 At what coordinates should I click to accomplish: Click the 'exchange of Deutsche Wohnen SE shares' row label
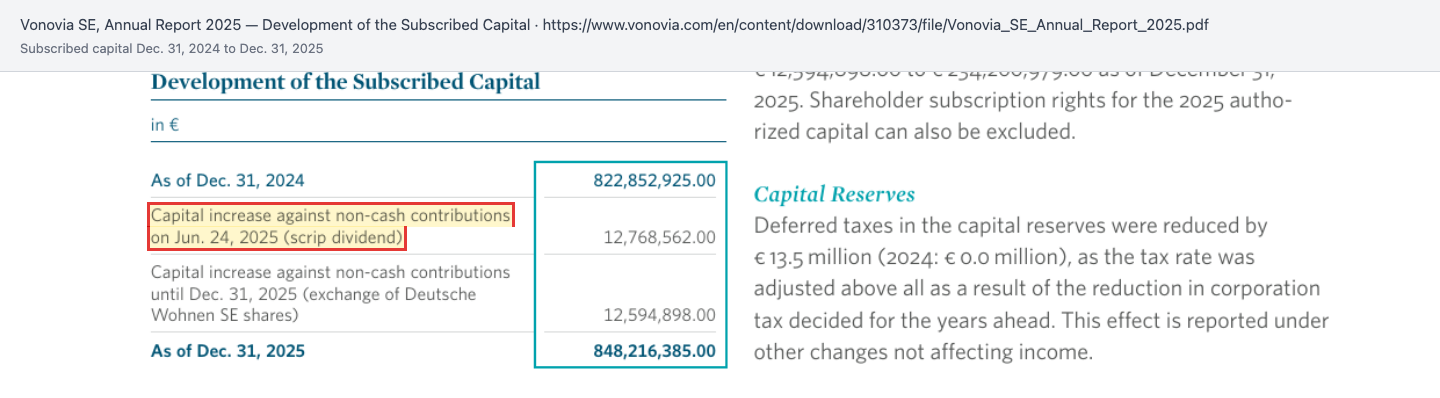(x=330, y=294)
